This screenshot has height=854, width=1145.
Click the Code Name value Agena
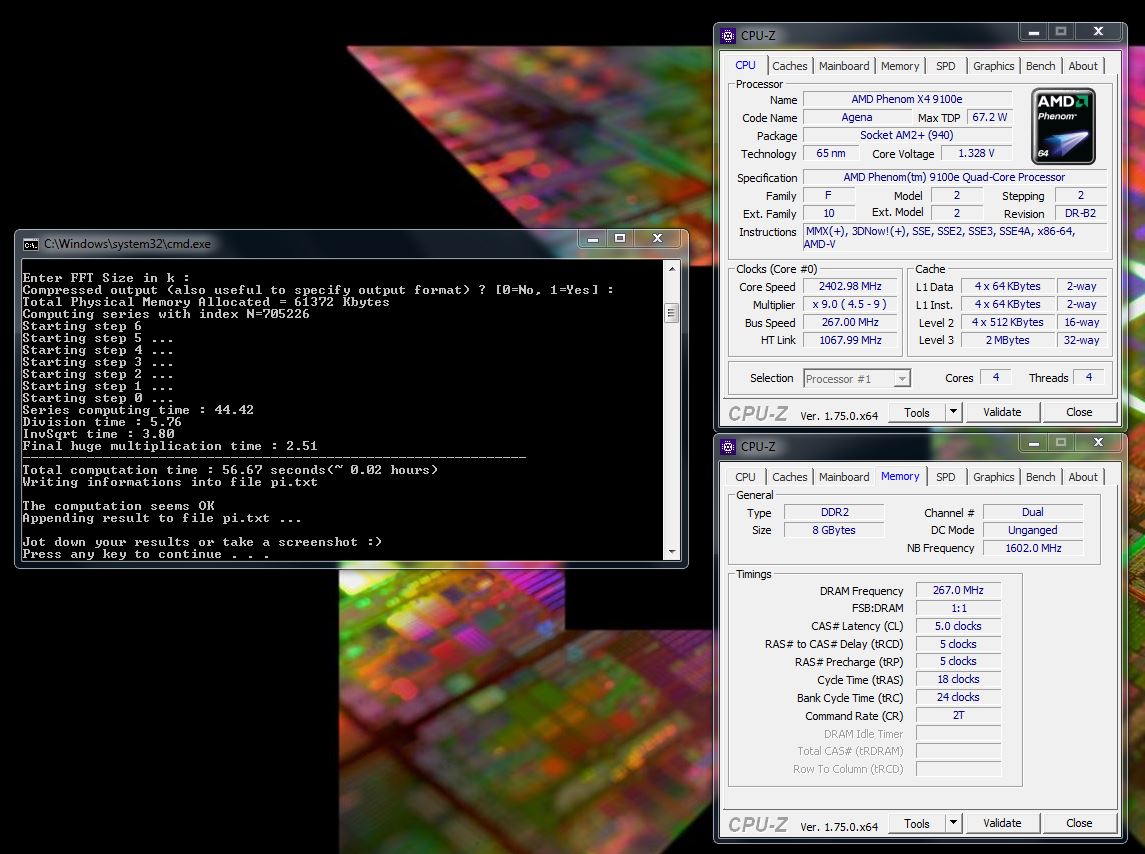coord(857,118)
